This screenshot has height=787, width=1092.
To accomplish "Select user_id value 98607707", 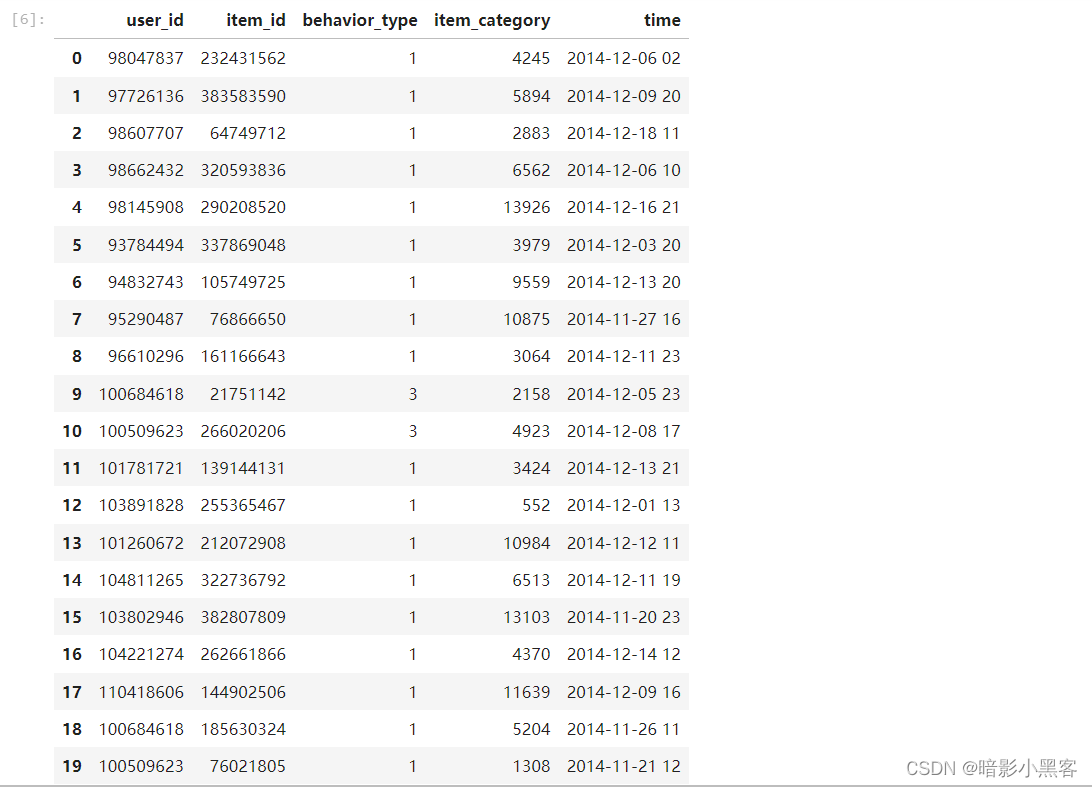I will pyautogui.click(x=146, y=133).
